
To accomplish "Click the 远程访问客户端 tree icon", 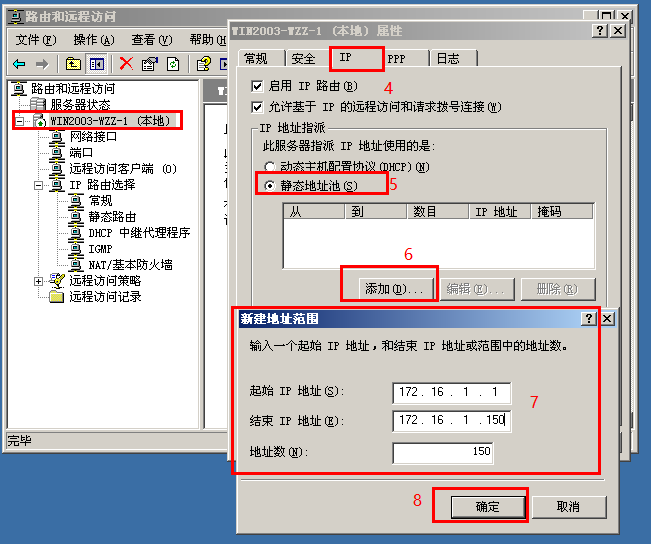I will pyautogui.click(x=56, y=169).
